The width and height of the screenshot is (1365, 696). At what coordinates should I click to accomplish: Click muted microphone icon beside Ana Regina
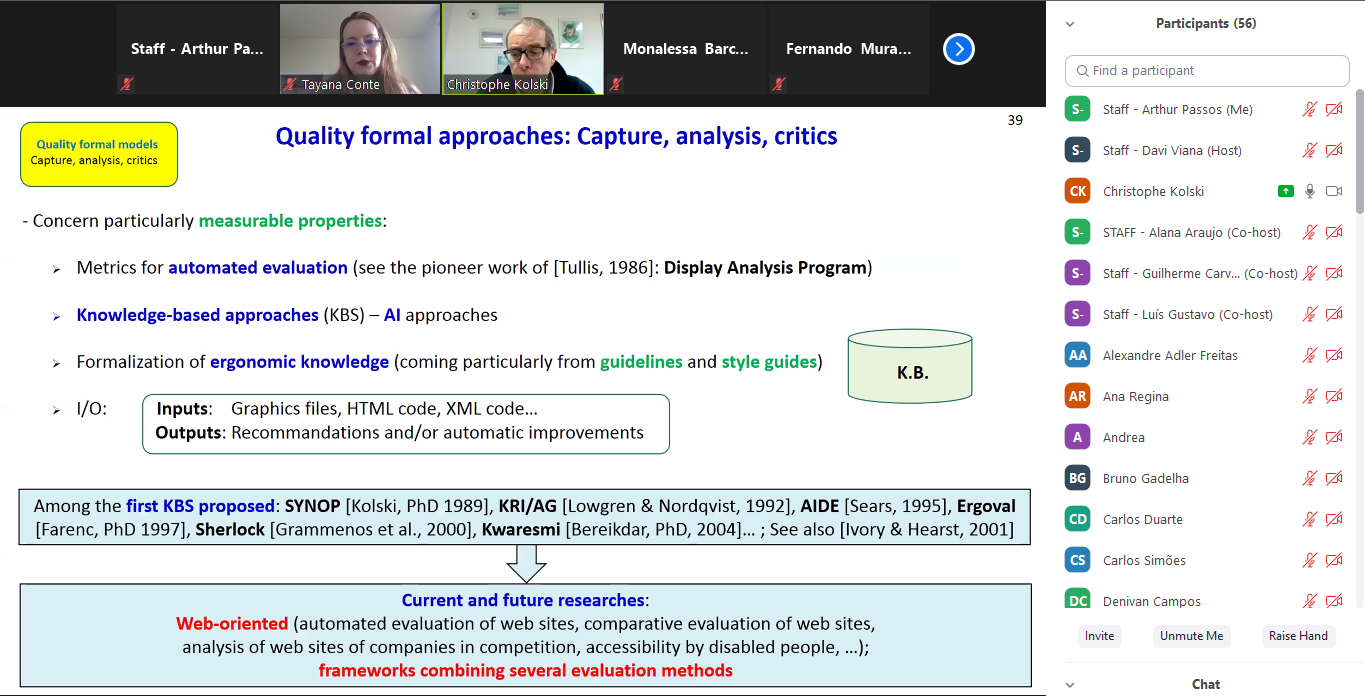(x=1310, y=396)
